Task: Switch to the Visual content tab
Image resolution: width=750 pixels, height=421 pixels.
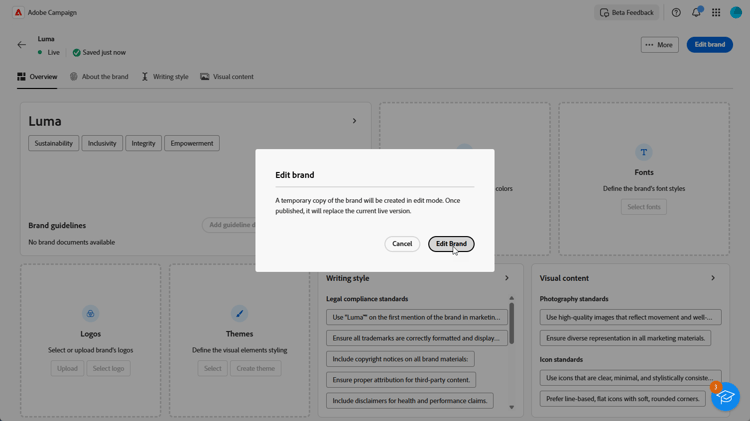Action: point(227,77)
